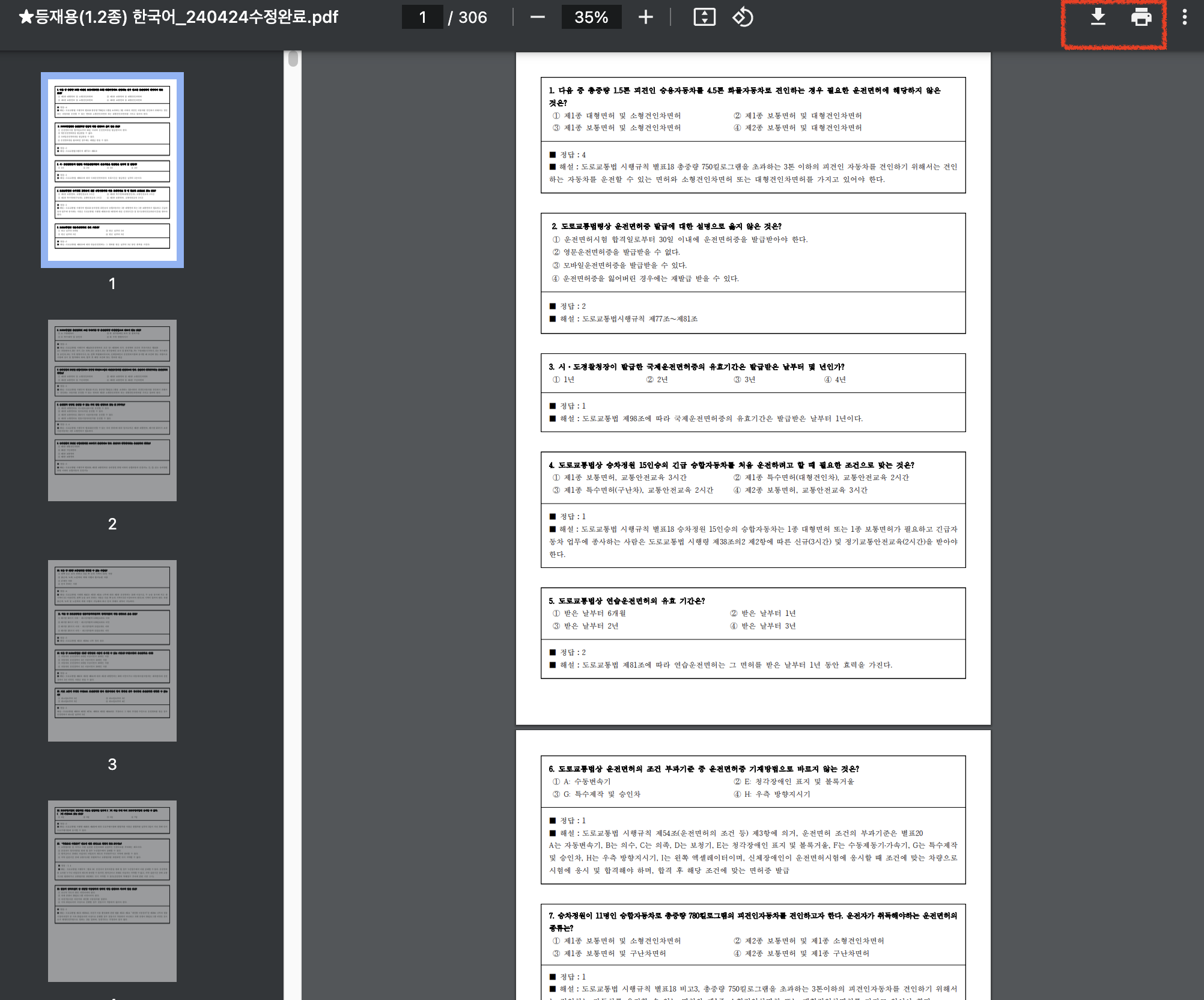Zoom in using the plus button
This screenshot has height=1000, width=1204.
pos(645,17)
